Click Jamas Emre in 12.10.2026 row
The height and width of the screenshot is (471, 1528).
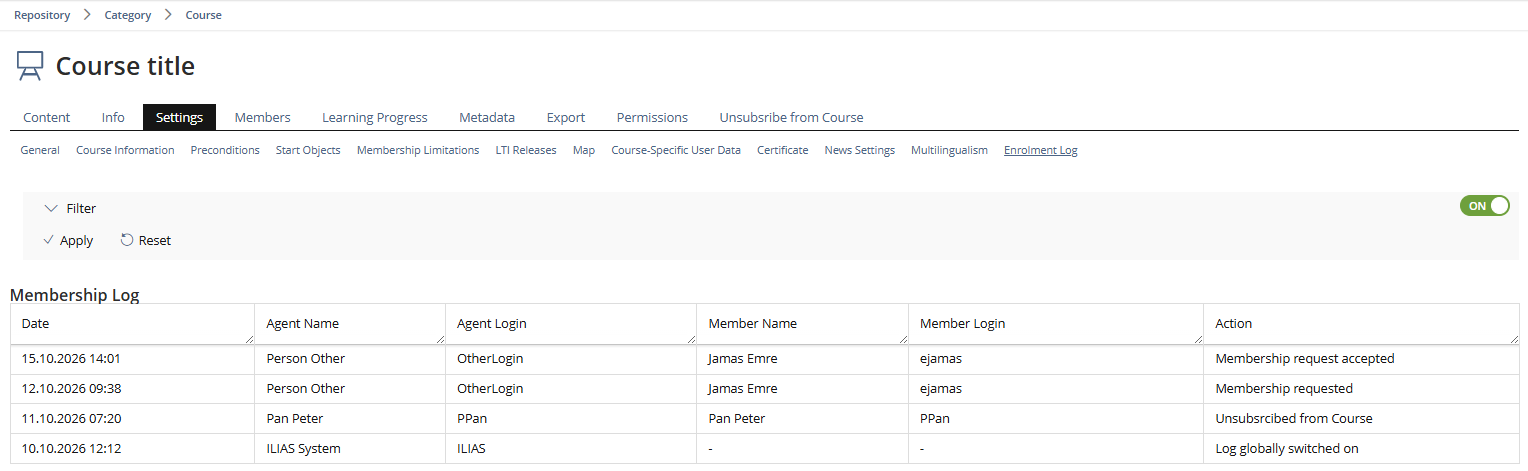point(743,388)
